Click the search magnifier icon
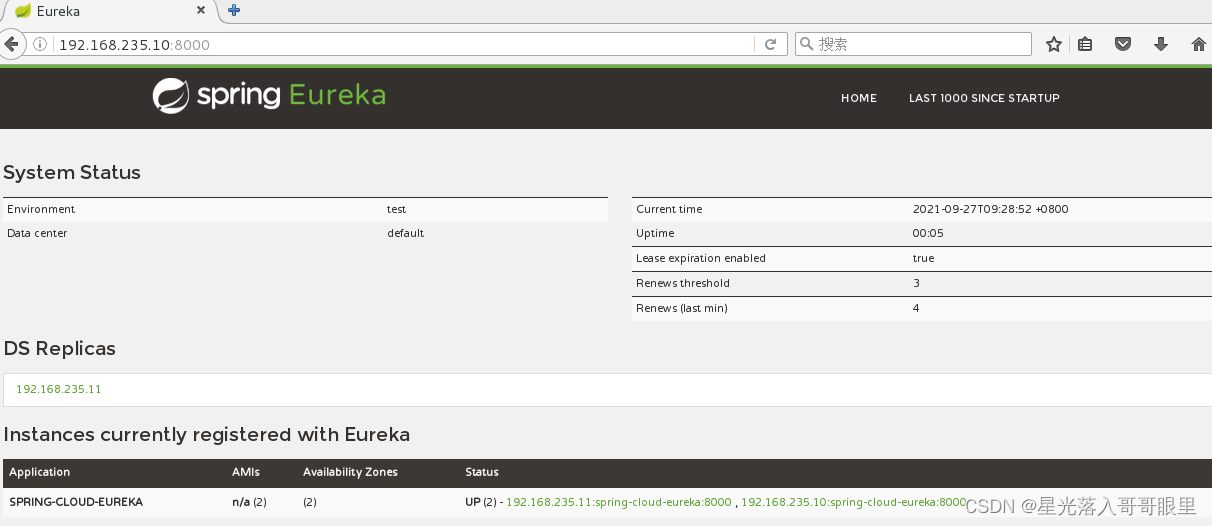 point(807,44)
